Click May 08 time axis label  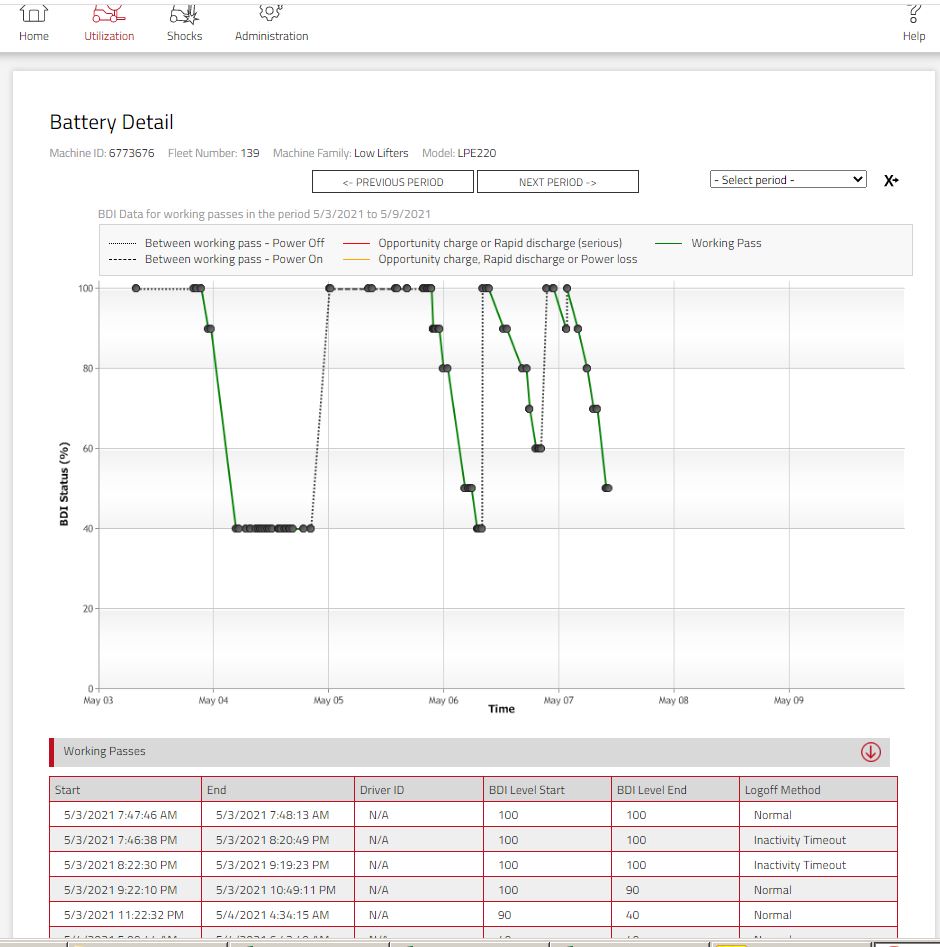674,700
